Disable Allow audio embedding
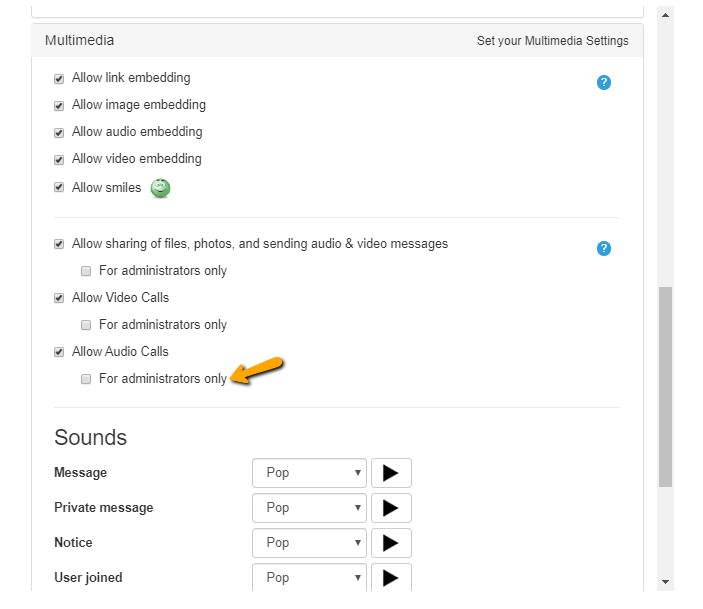 [x=59, y=133]
